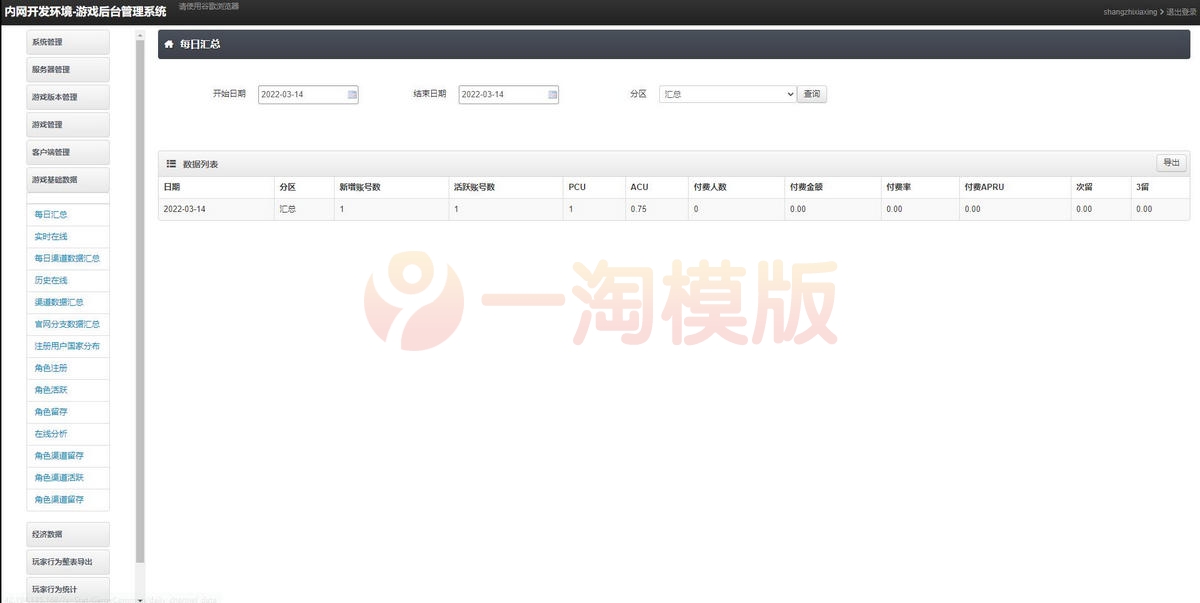
Task: Open the 实时在线 page link
Action: point(50,236)
